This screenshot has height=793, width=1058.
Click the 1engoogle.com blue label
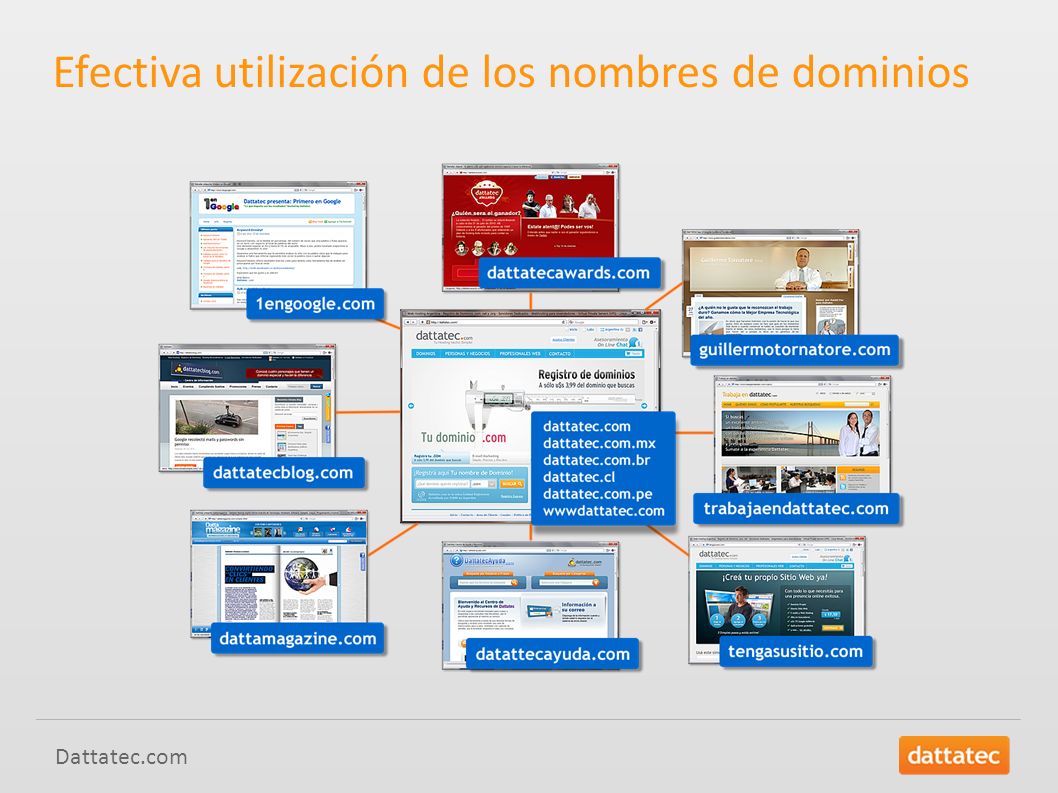315,304
